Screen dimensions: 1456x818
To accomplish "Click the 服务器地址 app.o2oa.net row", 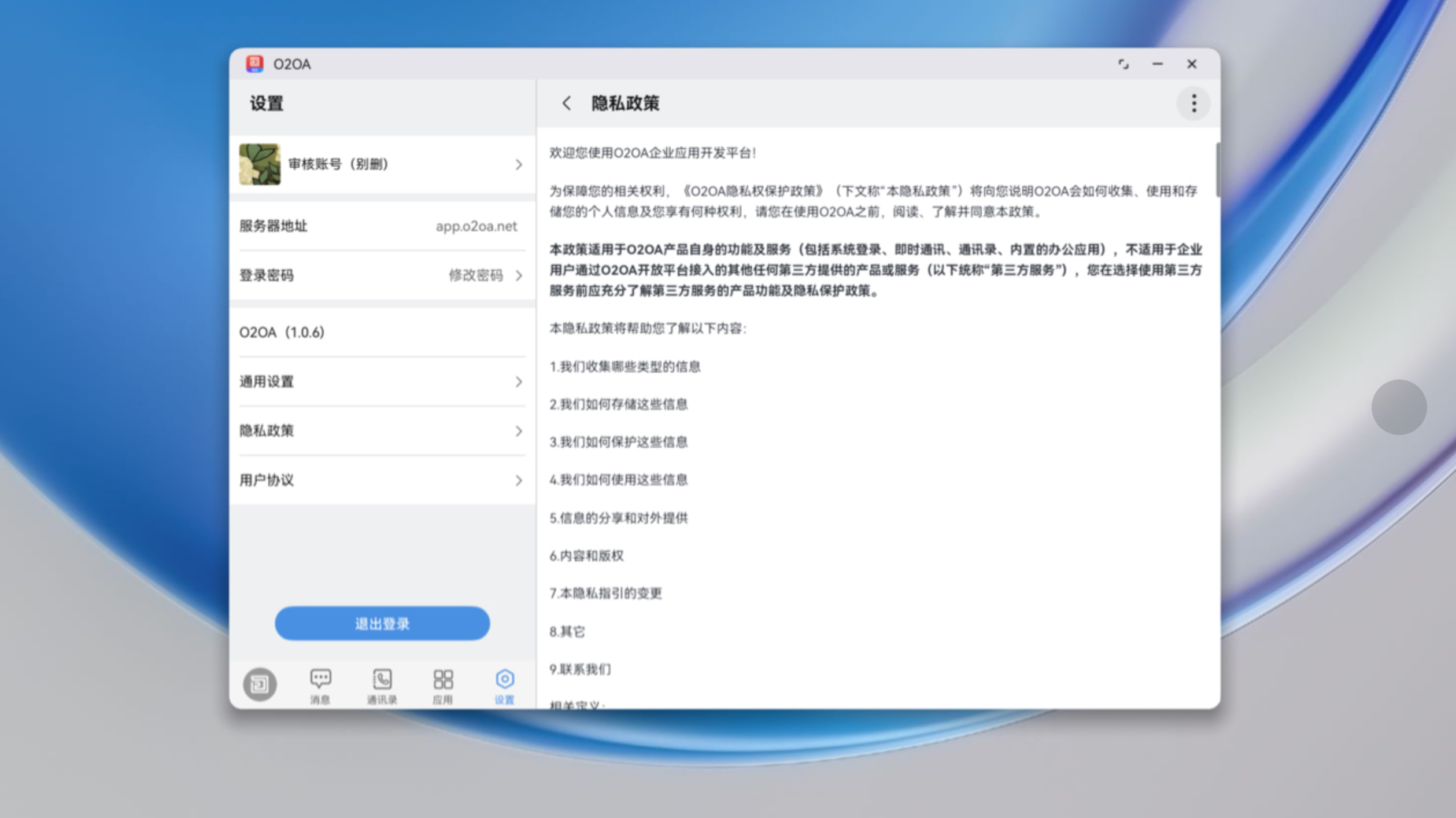I will click(382, 226).
